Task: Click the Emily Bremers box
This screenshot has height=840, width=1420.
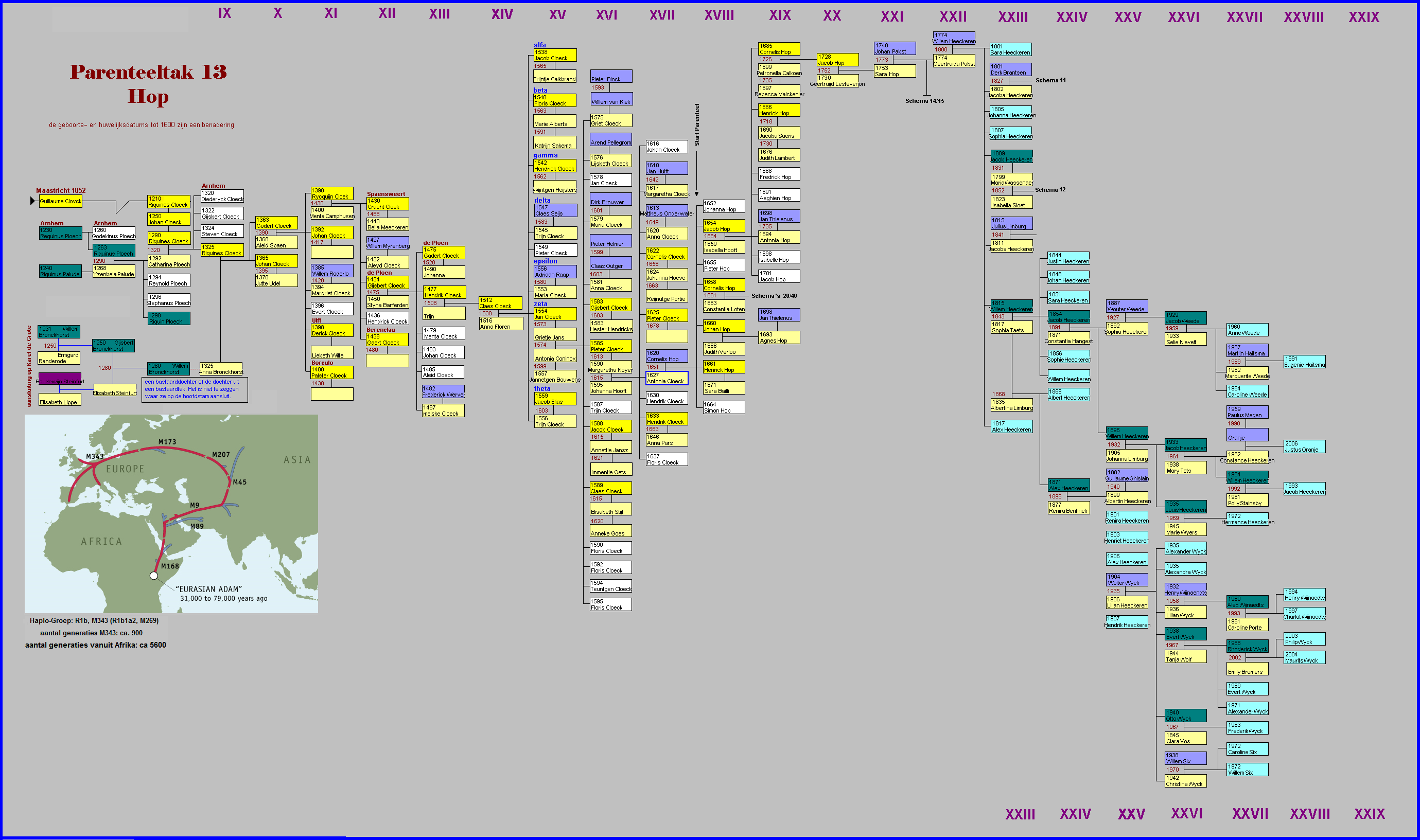Action: tap(1247, 670)
